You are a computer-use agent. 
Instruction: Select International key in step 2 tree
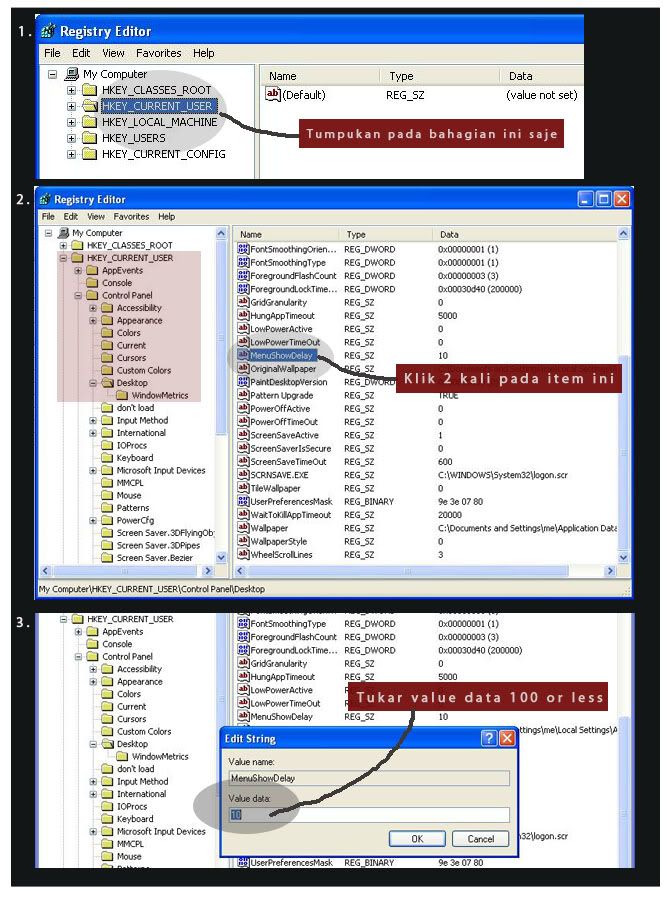point(141,433)
